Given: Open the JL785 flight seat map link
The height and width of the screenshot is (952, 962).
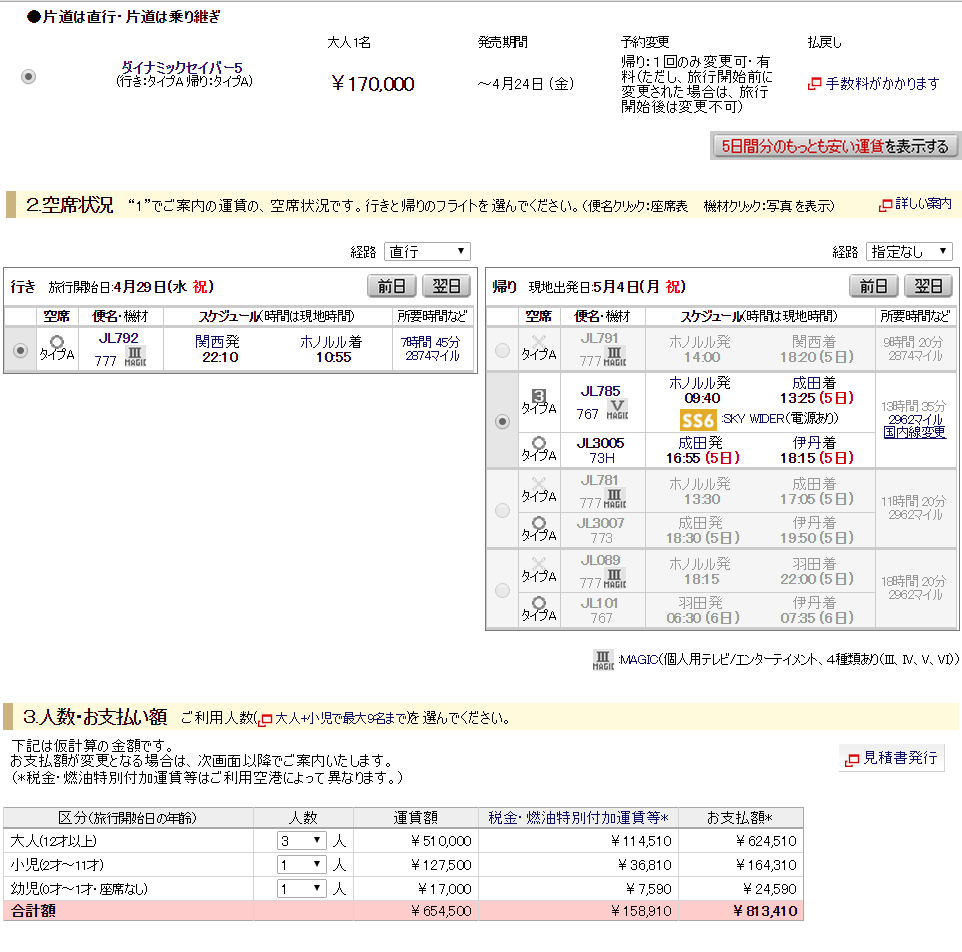Looking at the screenshot, I should point(600,391).
